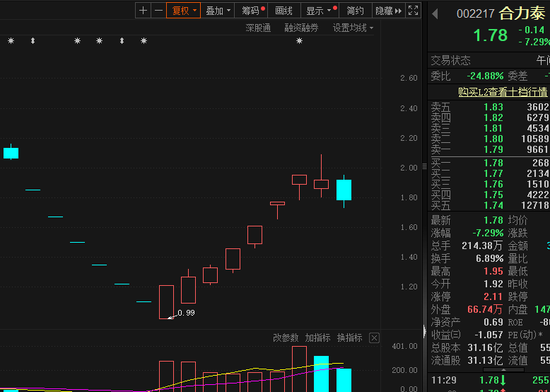The height and width of the screenshot is (392, 550).
Task: Close the volume indicator panel
Action: pos(374,338)
